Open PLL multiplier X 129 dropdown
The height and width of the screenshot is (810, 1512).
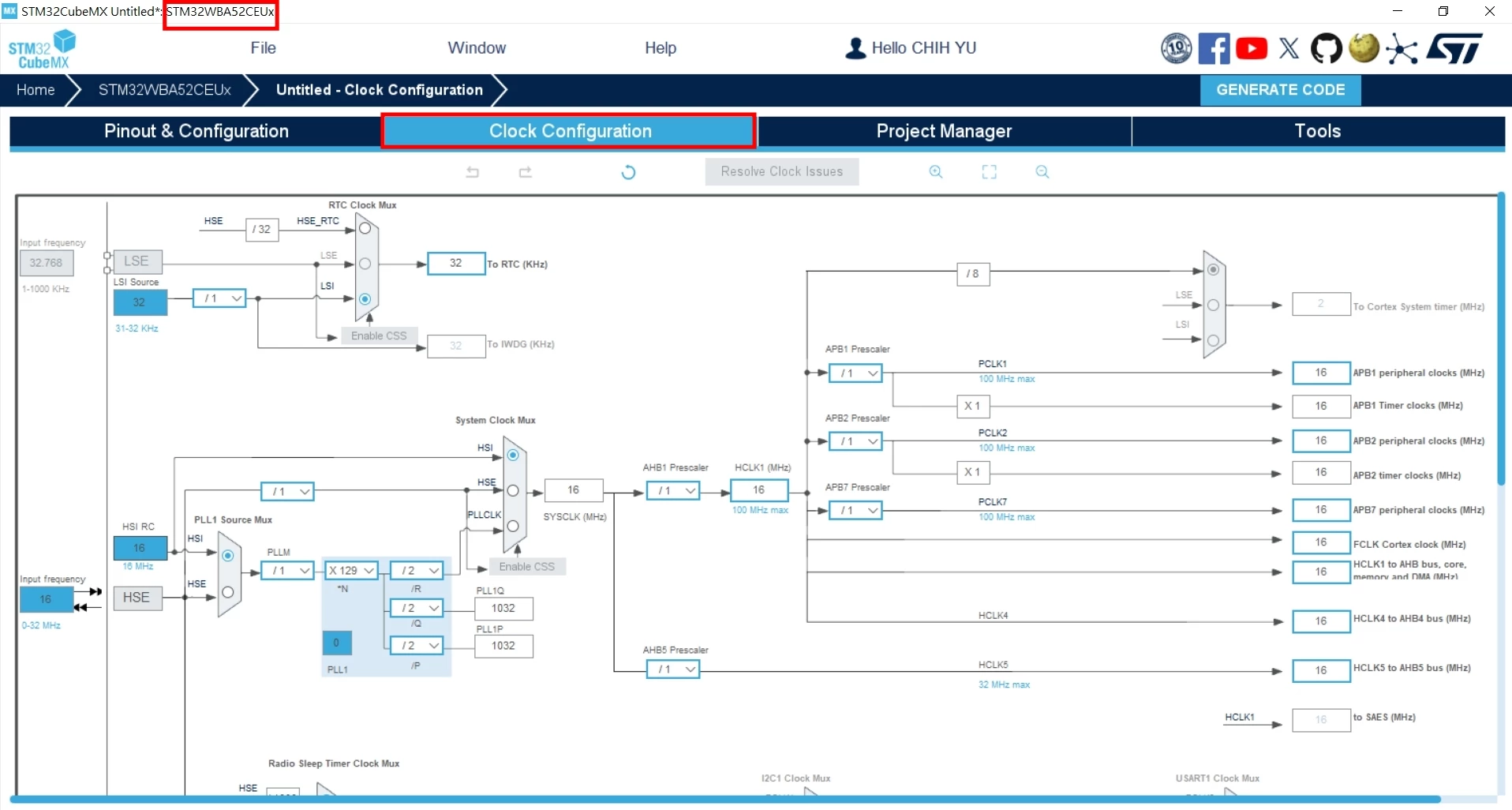[x=352, y=570]
